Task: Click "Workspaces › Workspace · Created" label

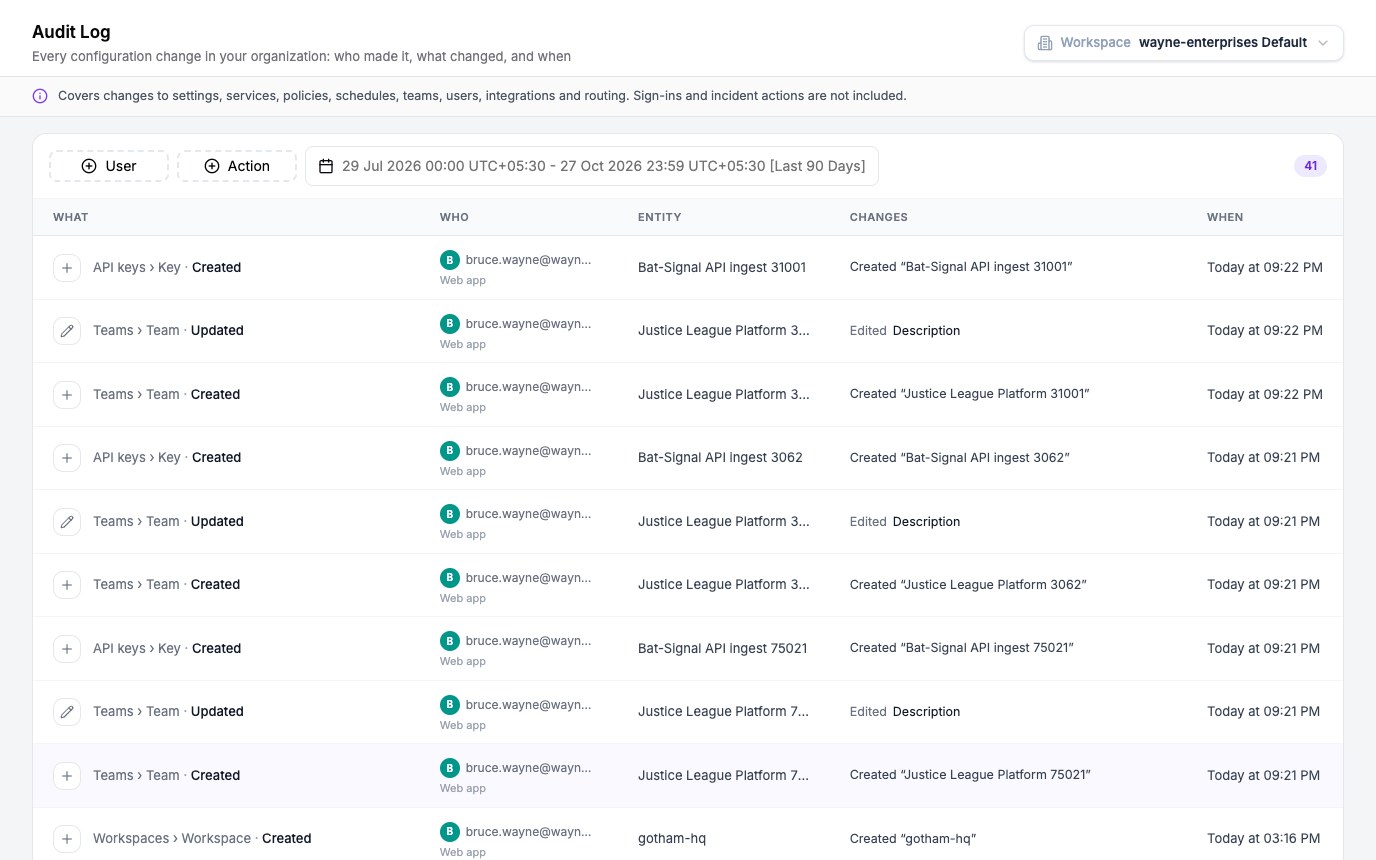Action: 202,838
